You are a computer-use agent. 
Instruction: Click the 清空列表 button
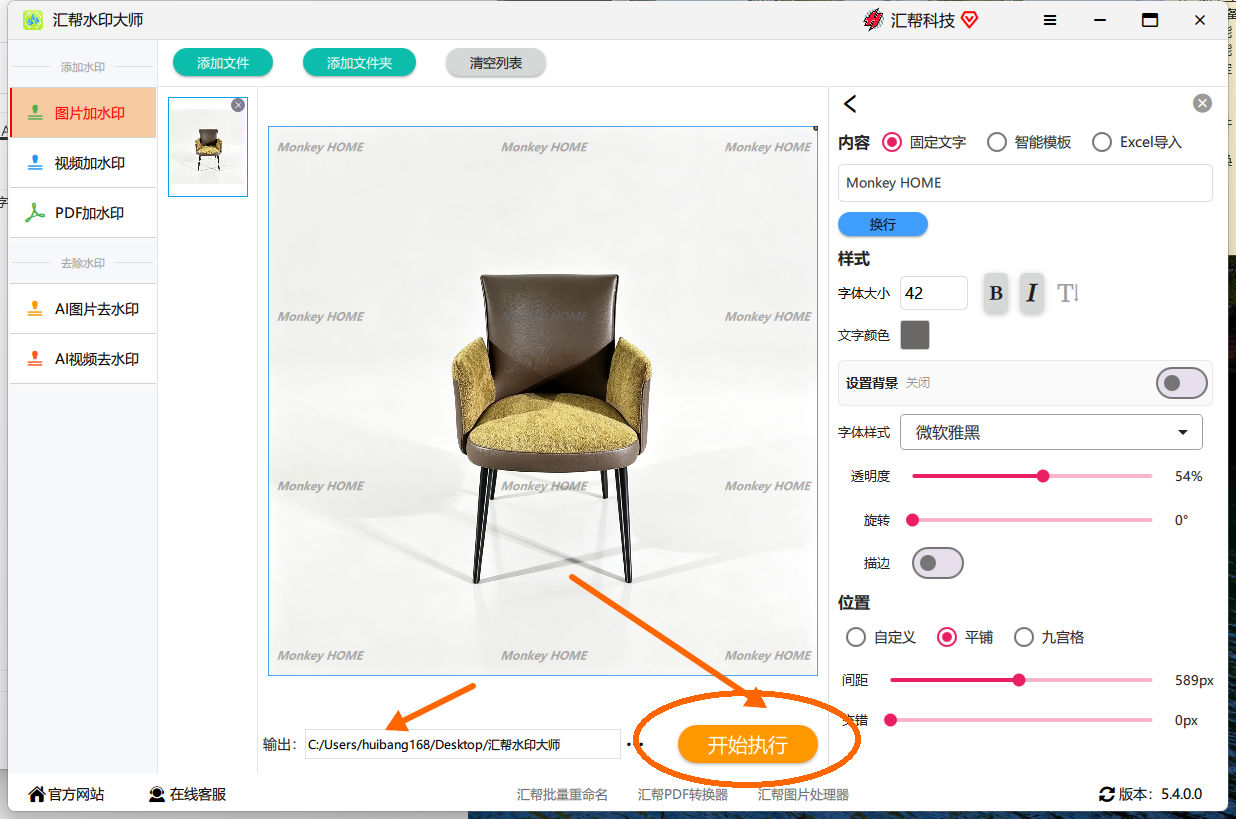click(496, 63)
